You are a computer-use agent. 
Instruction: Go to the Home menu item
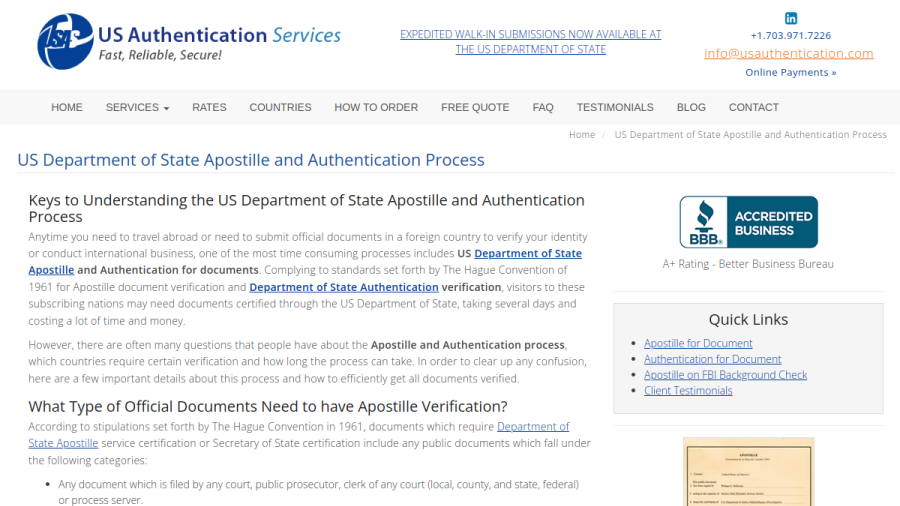[67, 107]
